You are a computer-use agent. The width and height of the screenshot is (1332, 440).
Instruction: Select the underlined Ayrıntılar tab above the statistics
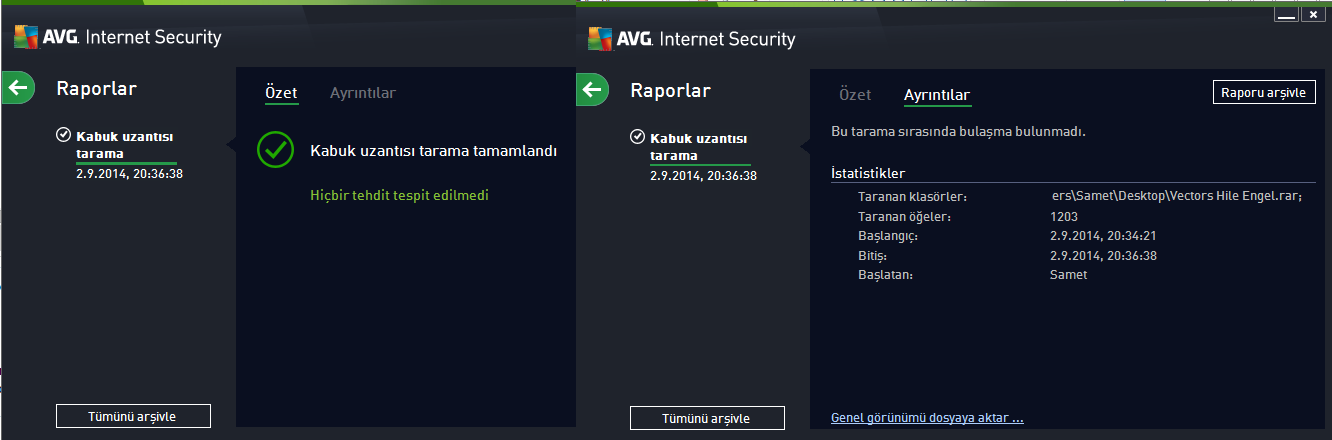[x=937, y=96]
